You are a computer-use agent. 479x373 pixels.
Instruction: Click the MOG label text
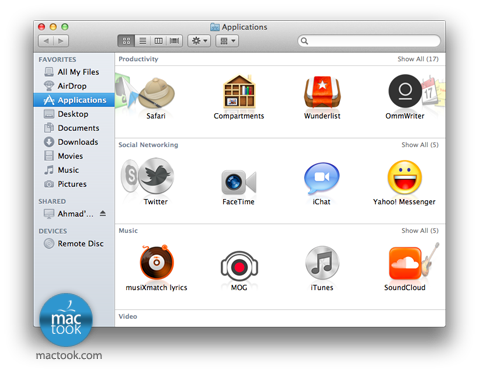[239, 287]
